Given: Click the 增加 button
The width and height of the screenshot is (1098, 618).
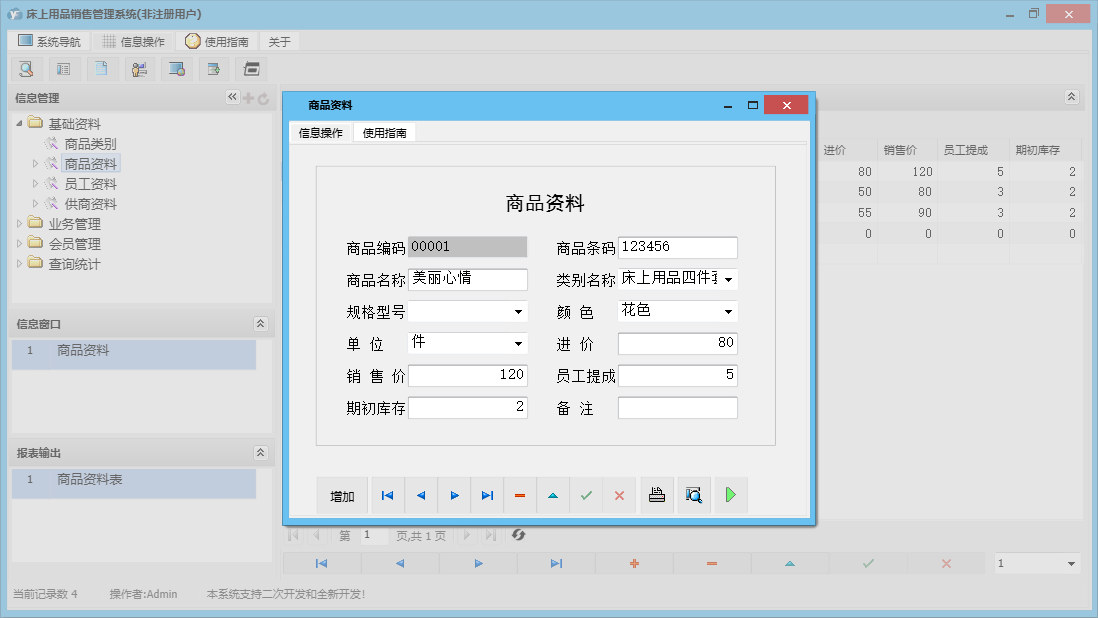Looking at the screenshot, I should pos(343,496).
